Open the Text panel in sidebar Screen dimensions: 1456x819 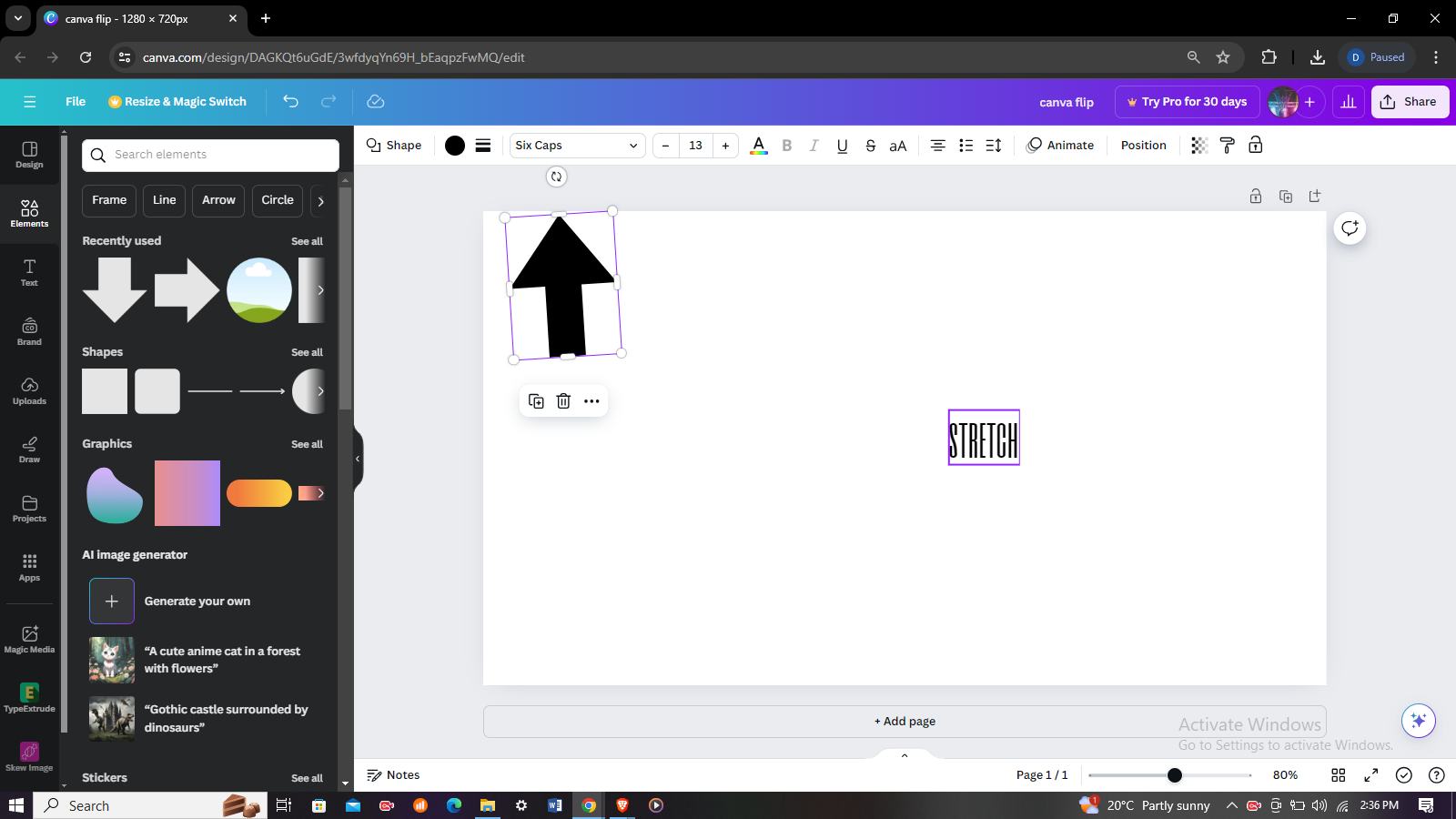tap(29, 273)
